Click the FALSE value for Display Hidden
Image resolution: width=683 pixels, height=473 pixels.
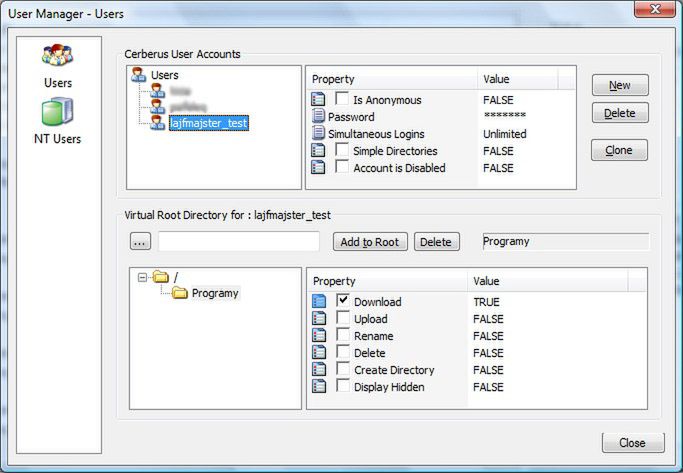tap(488, 387)
